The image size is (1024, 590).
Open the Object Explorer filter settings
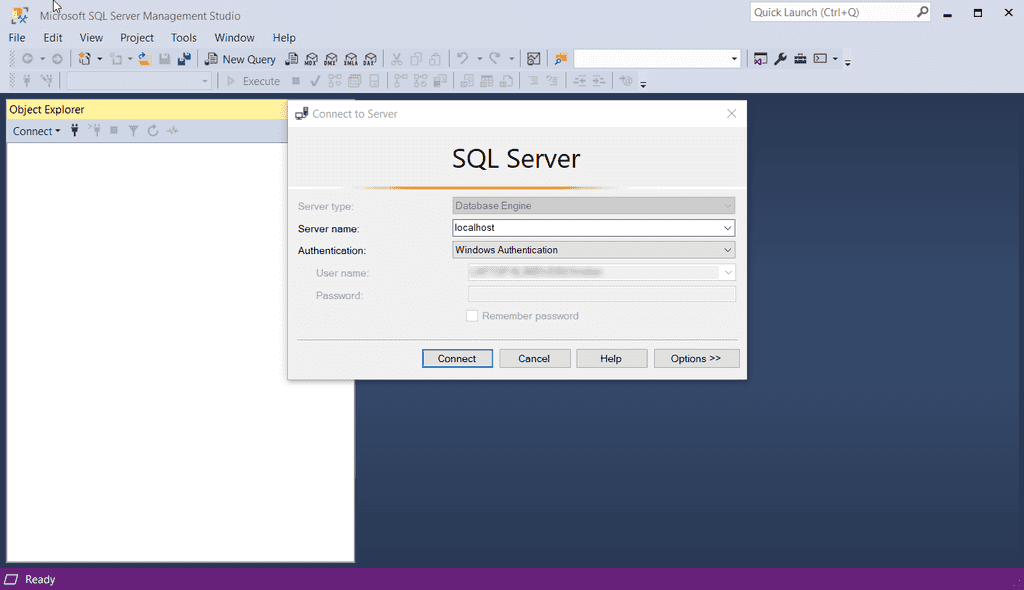point(133,130)
